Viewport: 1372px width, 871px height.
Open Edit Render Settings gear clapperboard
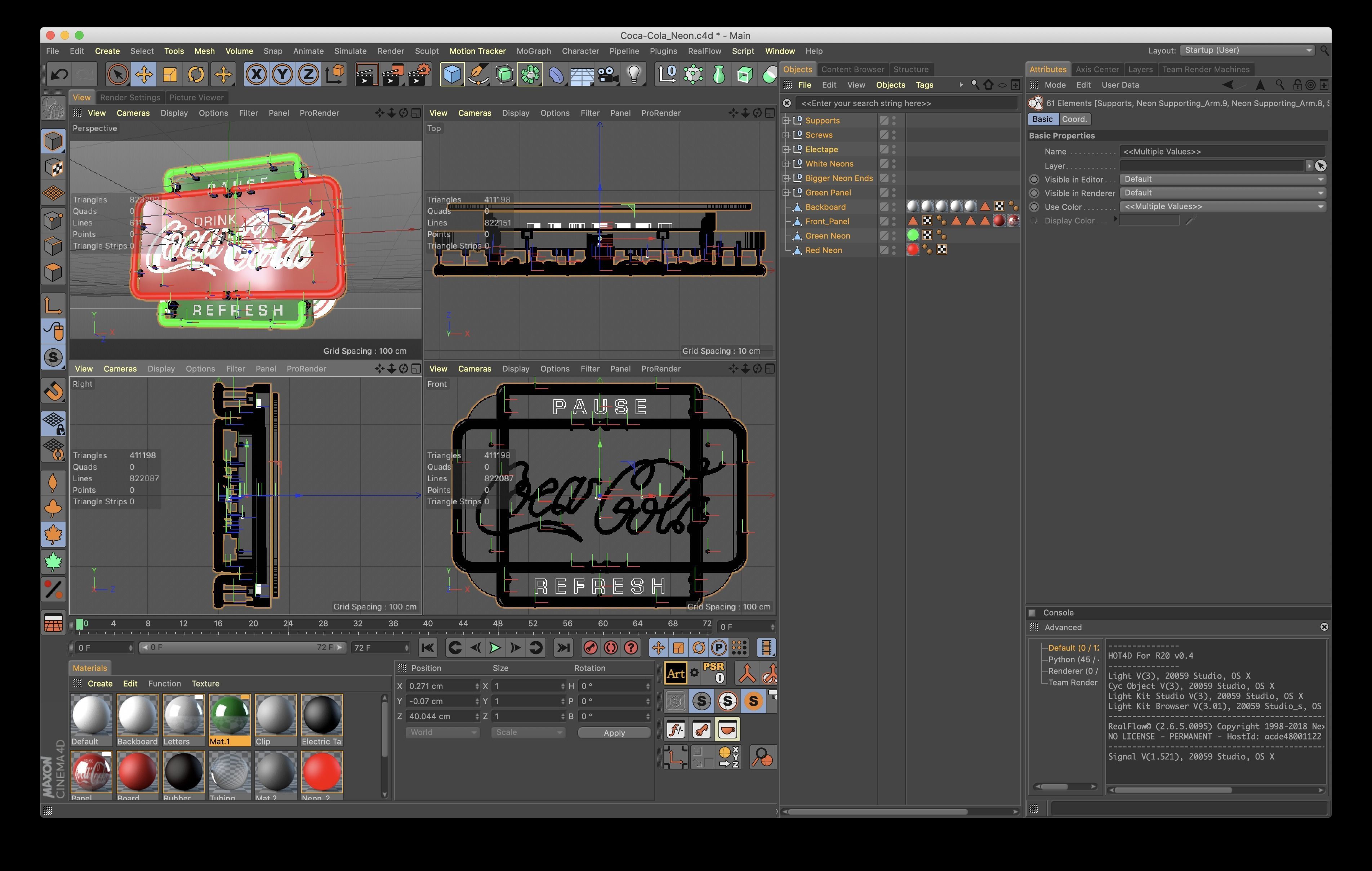tap(419, 75)
